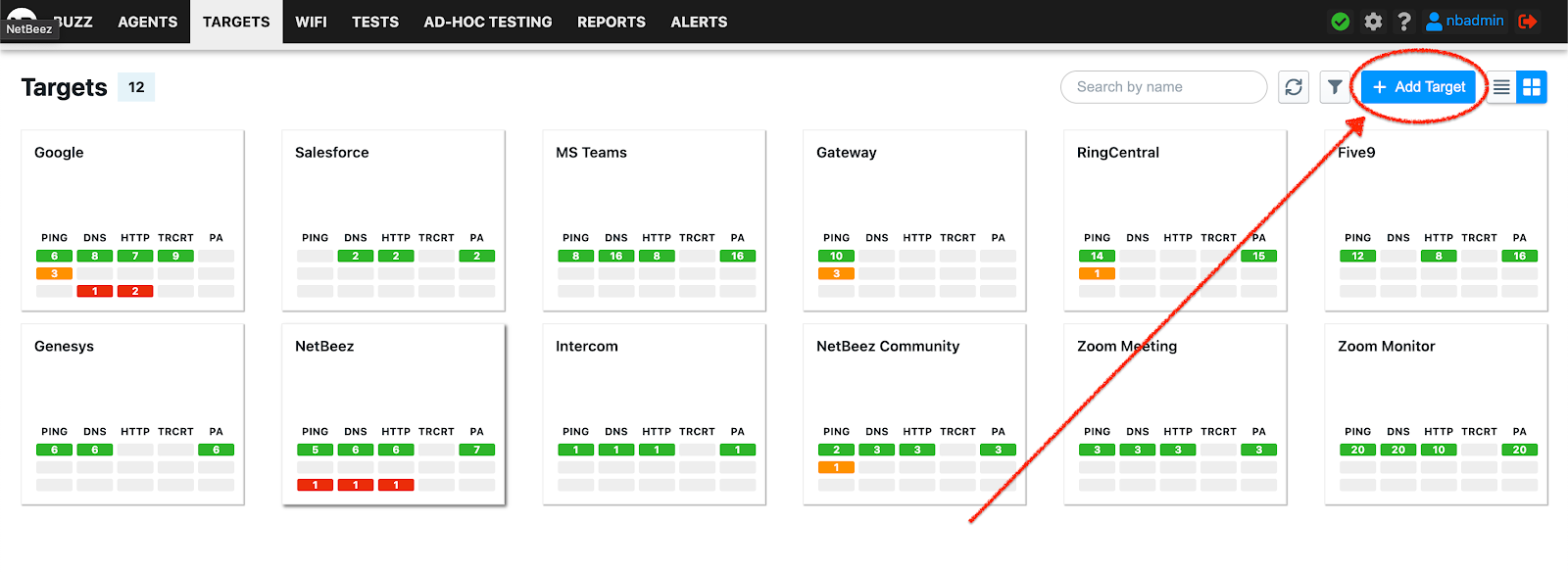Click NetBeez card's green PA count 7
This screenshot has height=572, width=1568.
coord(477,450)
